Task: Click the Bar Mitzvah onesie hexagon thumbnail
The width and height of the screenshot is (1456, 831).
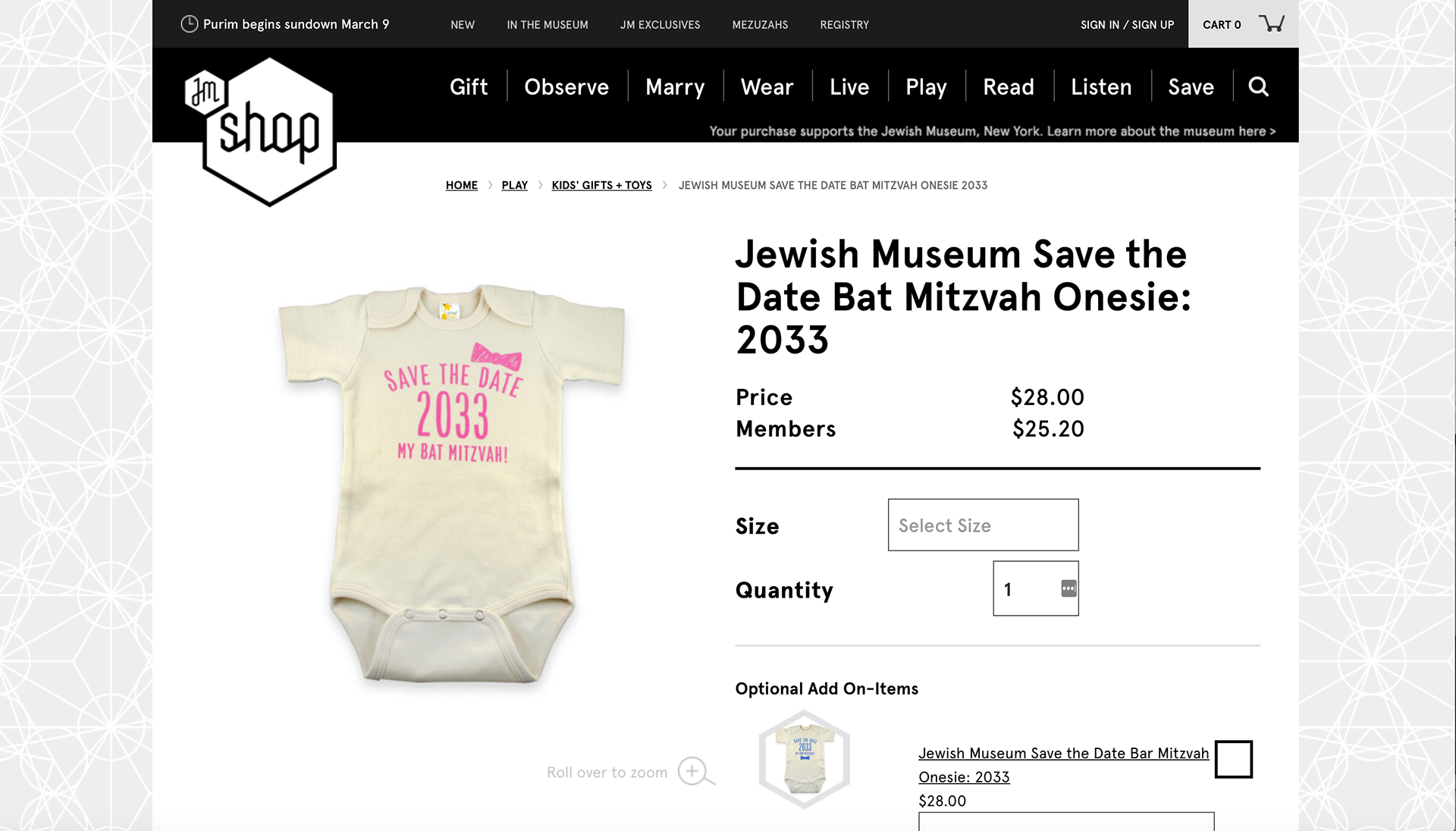Action: tap(804, 759)
